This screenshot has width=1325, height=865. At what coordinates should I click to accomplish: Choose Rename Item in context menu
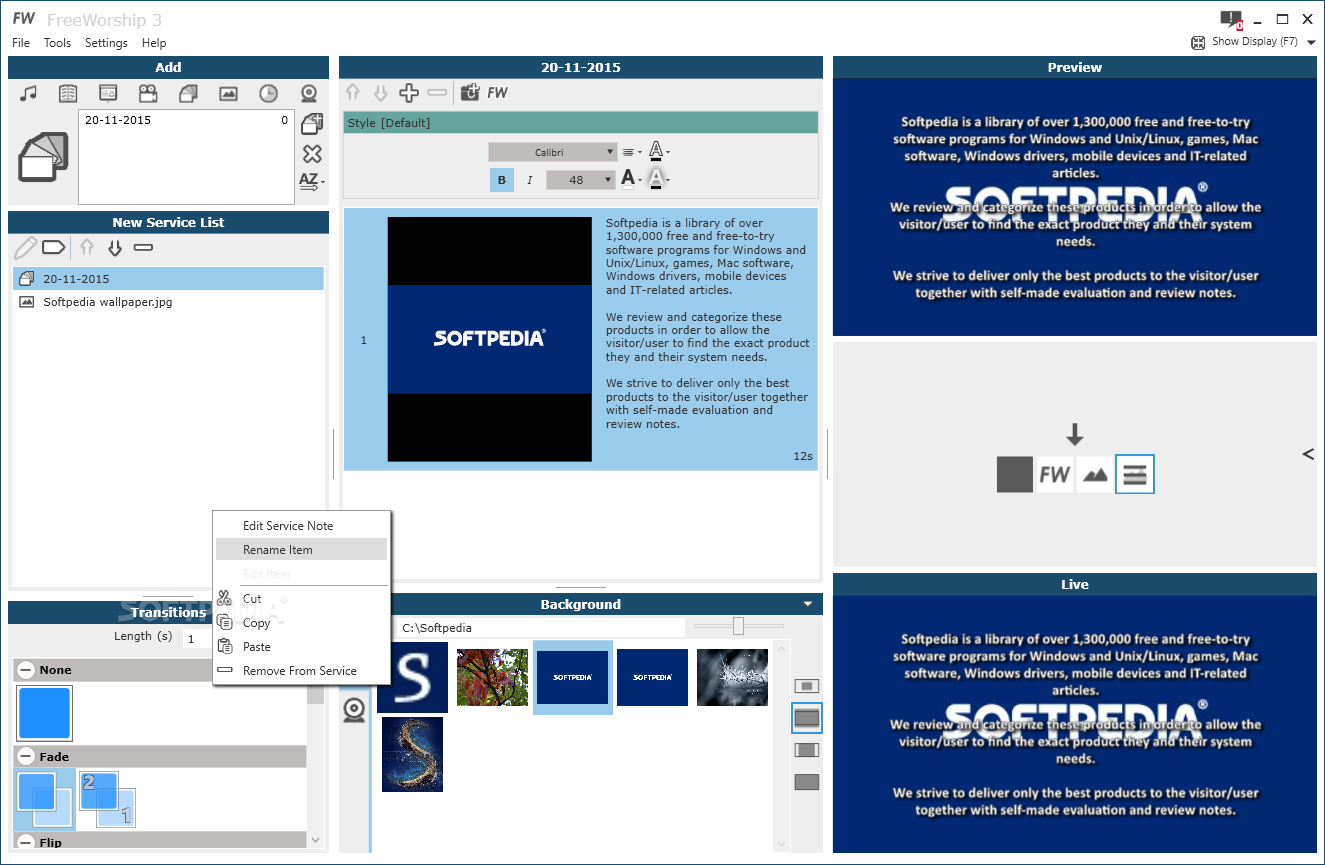pos(301,550)
